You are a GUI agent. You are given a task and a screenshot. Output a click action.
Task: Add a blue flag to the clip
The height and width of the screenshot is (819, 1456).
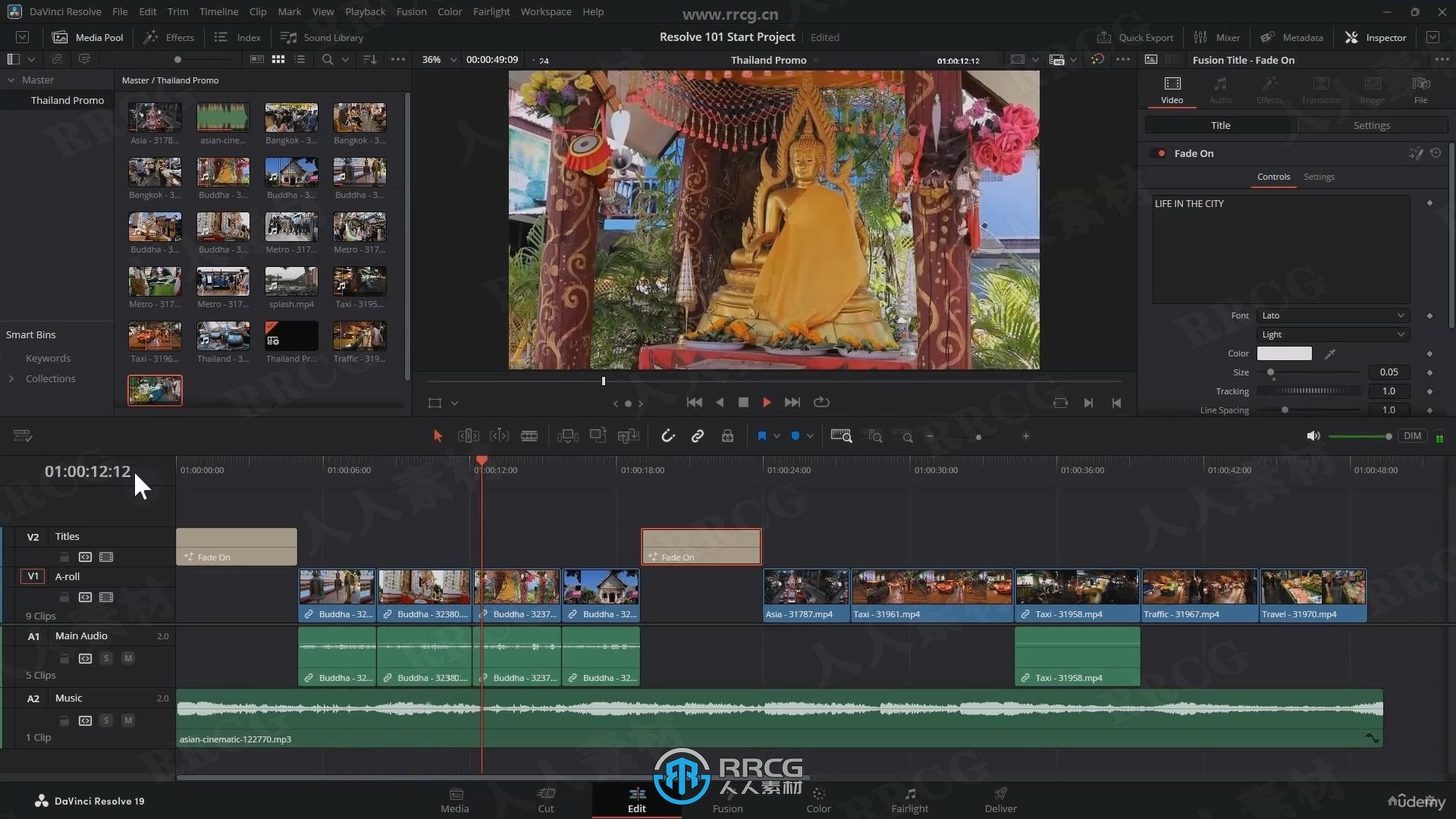coord(762,436)
